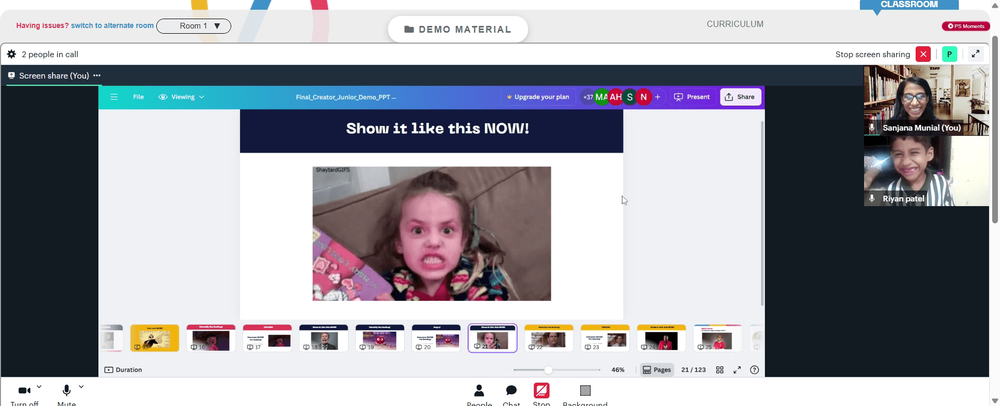The height and width of the screenshot is (406, 1000).
Task: Click Upgrade your plan button
Action: click(x=538, y=97)
